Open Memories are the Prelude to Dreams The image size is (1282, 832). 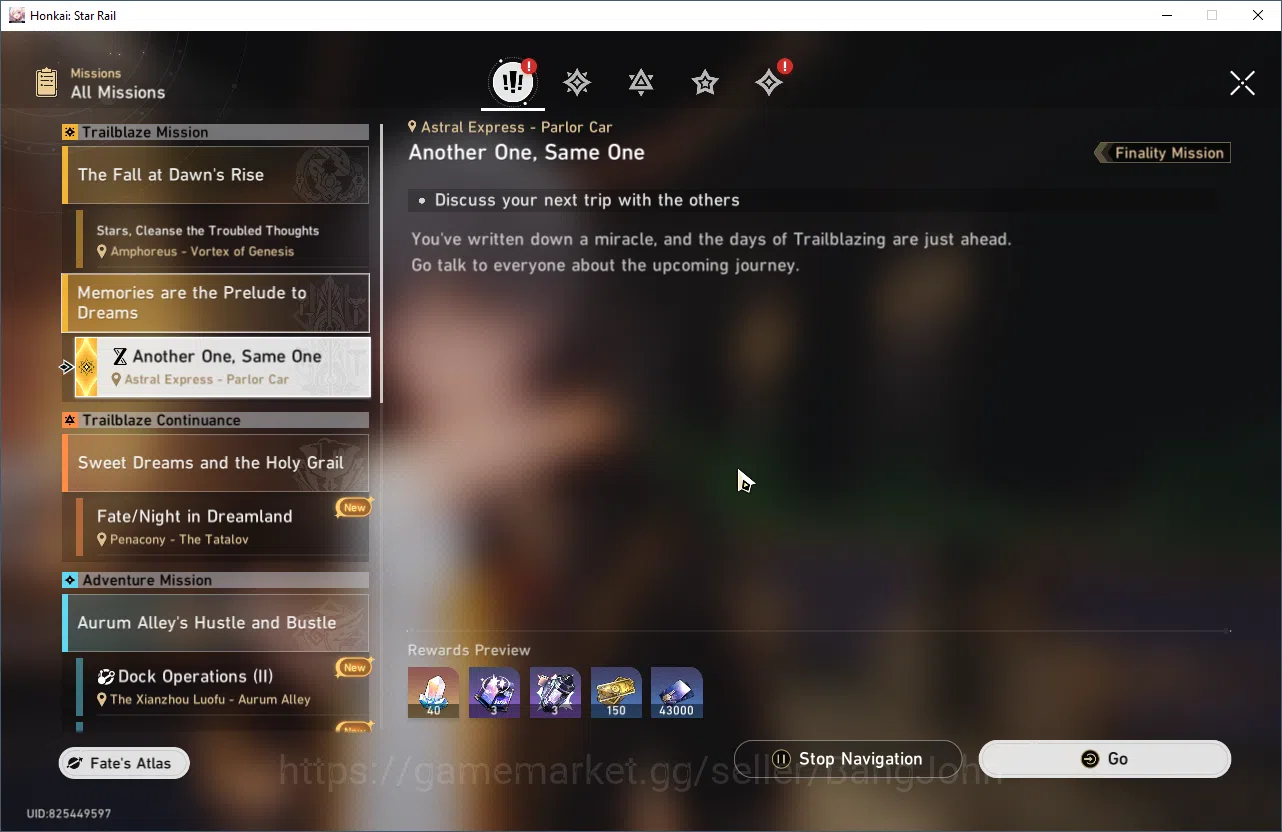click(215, 303)
